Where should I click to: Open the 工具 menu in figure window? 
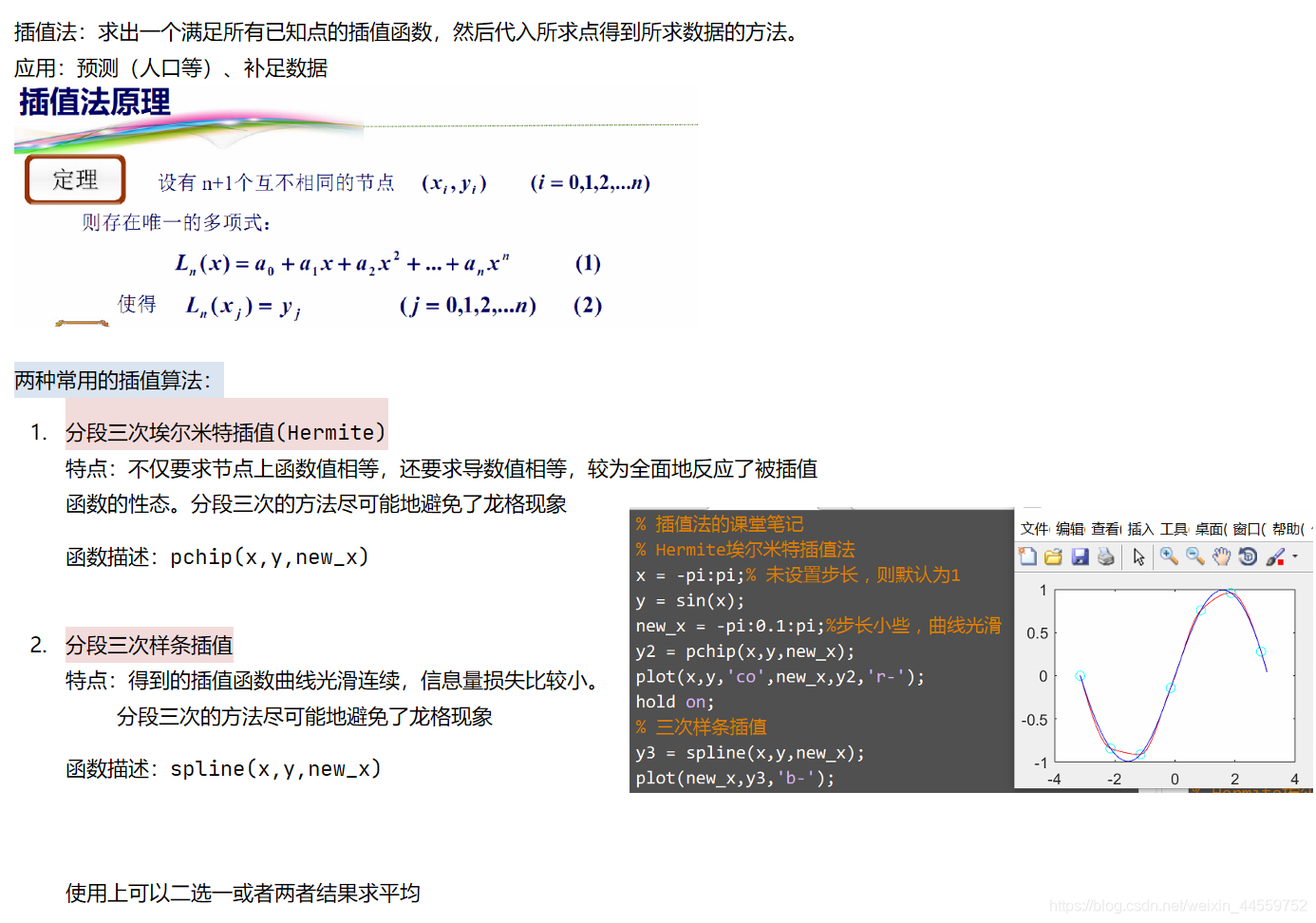(1174, 529)
